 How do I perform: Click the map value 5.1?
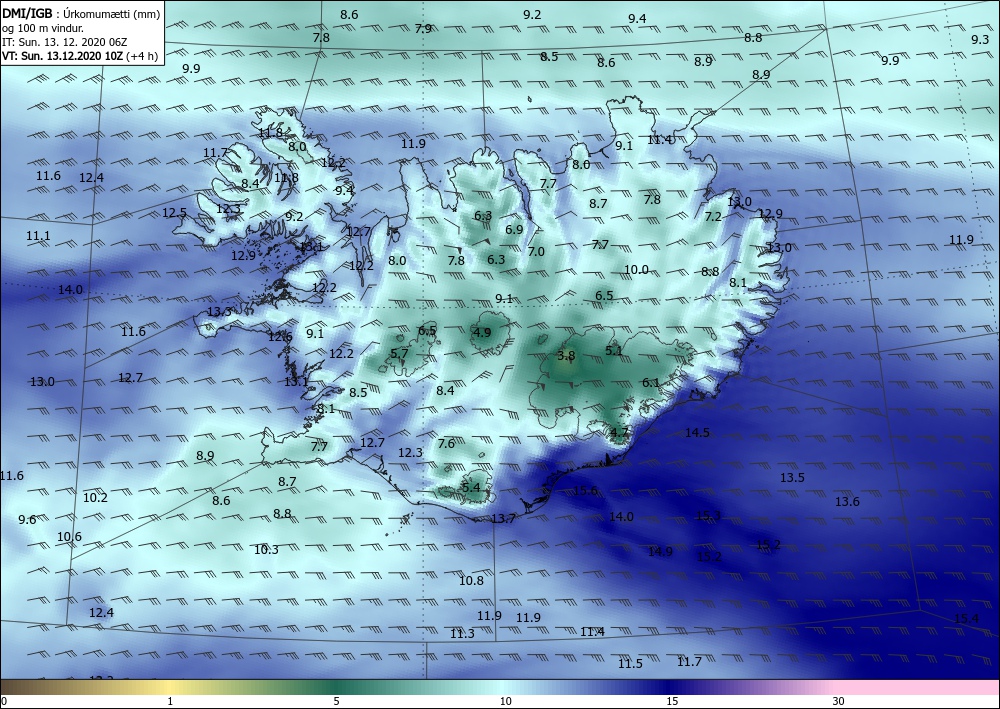(614, 350)
